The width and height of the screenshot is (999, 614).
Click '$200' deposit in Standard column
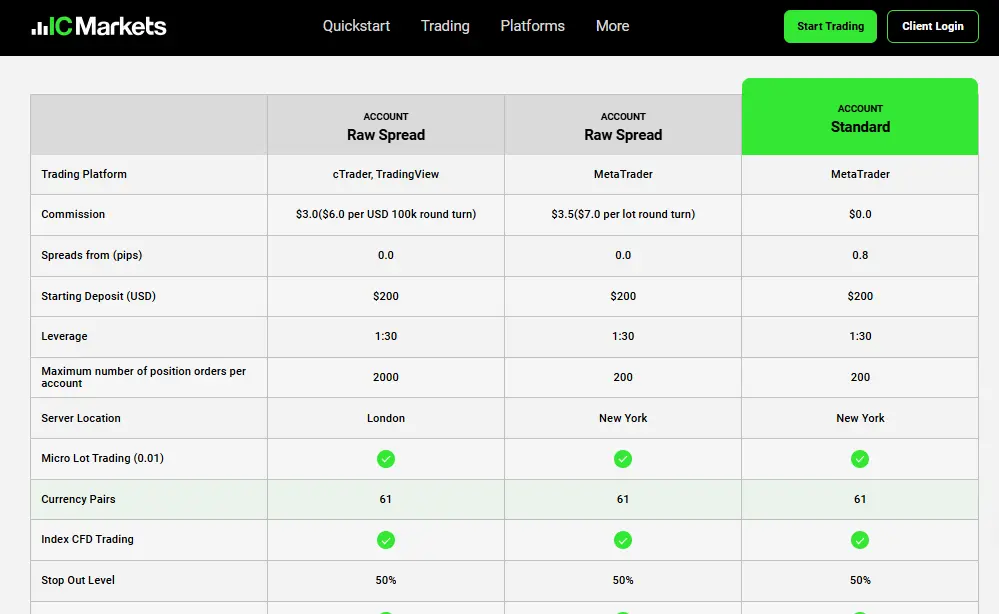tap(860, 296)
